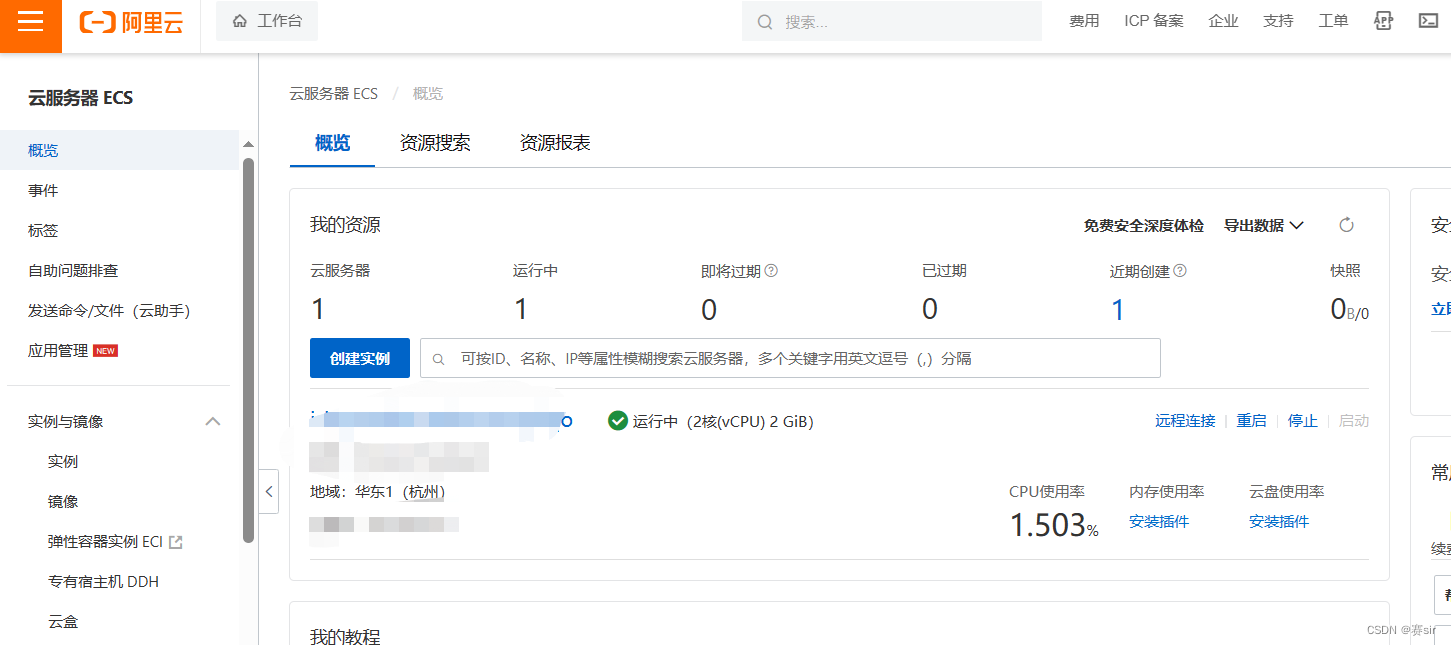
Task: Open the Cloud Shell terminal icon
Action: [1428, 21]
